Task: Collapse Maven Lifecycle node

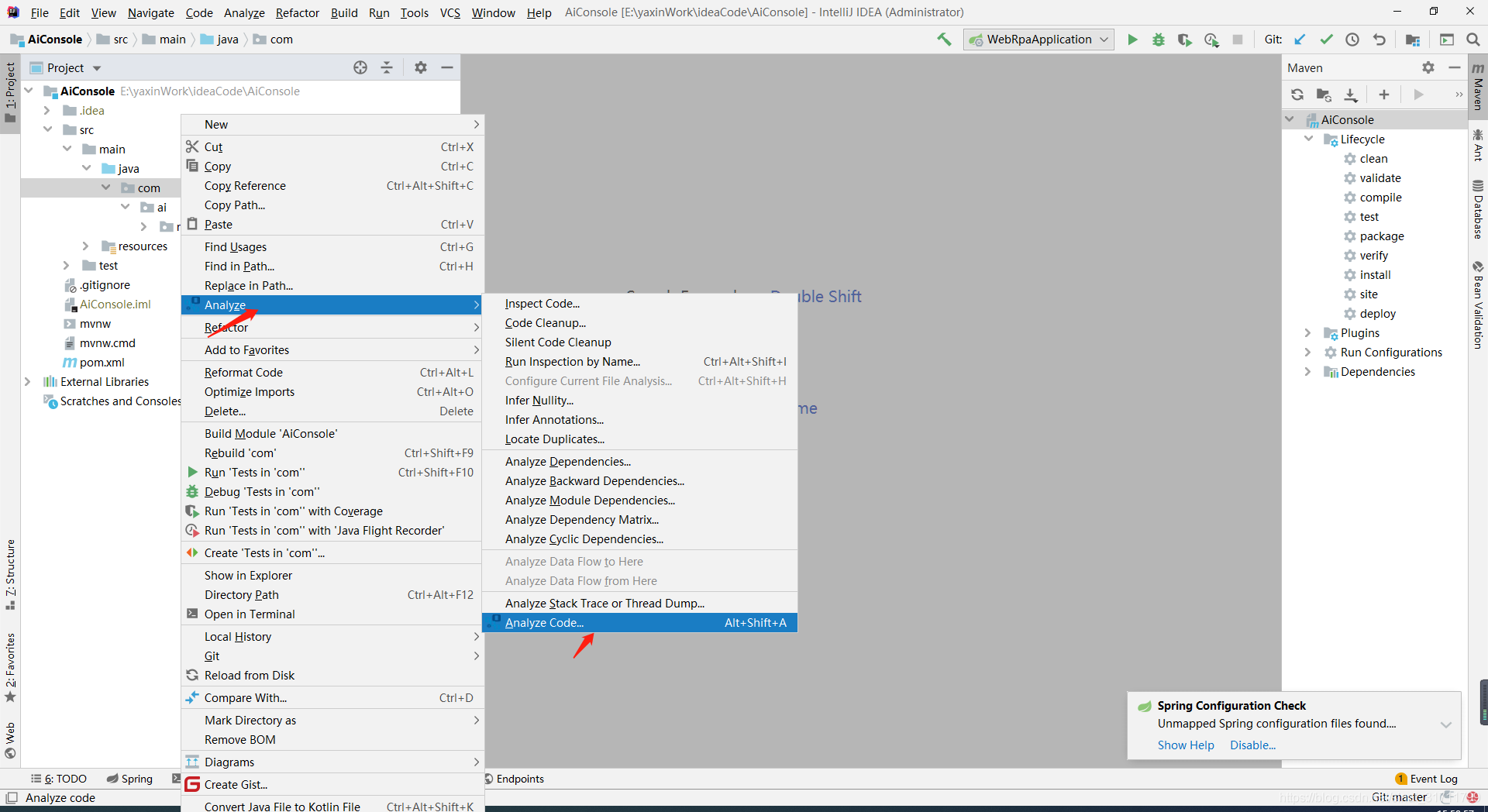Action: (x=1309, y=139)
